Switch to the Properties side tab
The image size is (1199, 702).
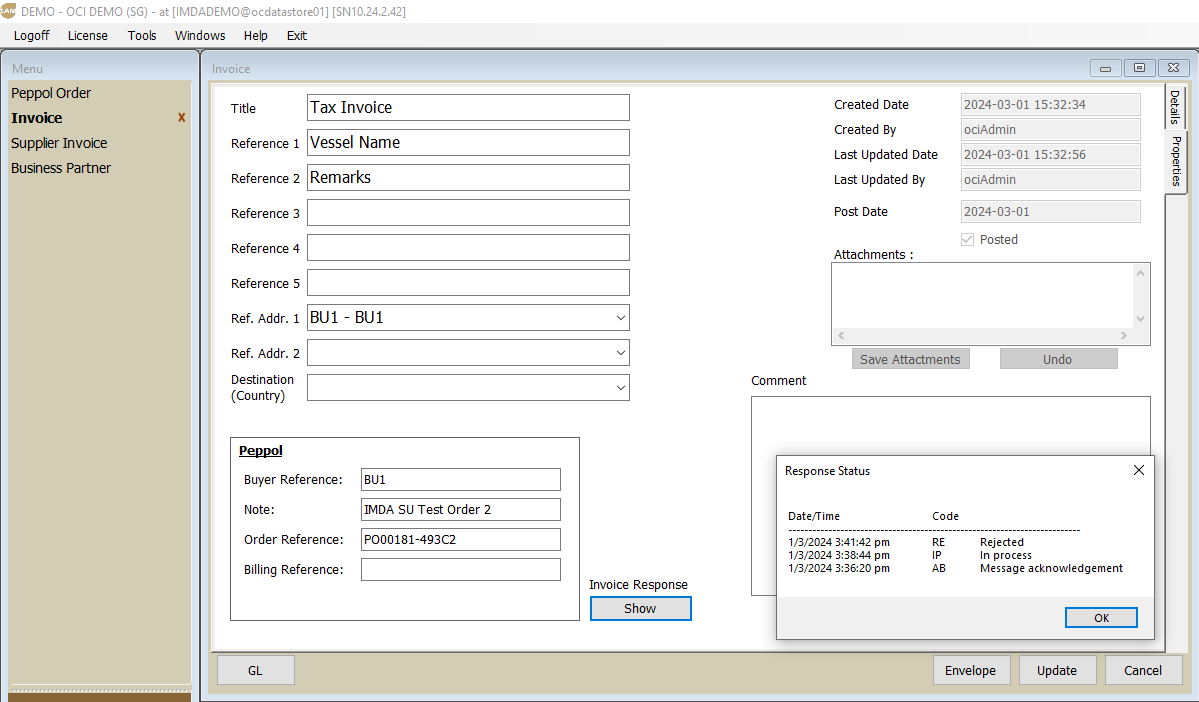[1176, 161]
